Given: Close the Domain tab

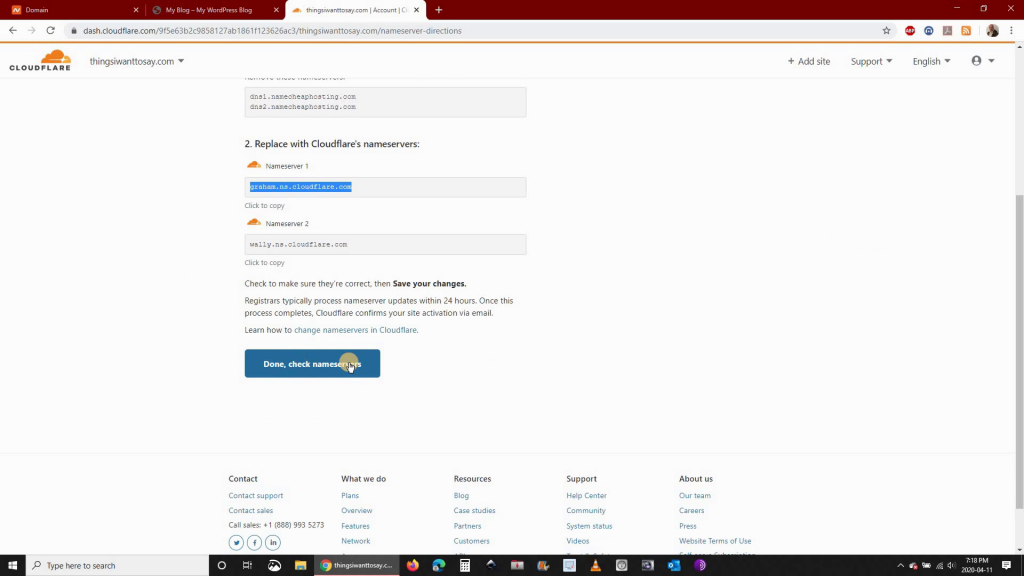Looking at the screenshot, I should coord(136,10).
